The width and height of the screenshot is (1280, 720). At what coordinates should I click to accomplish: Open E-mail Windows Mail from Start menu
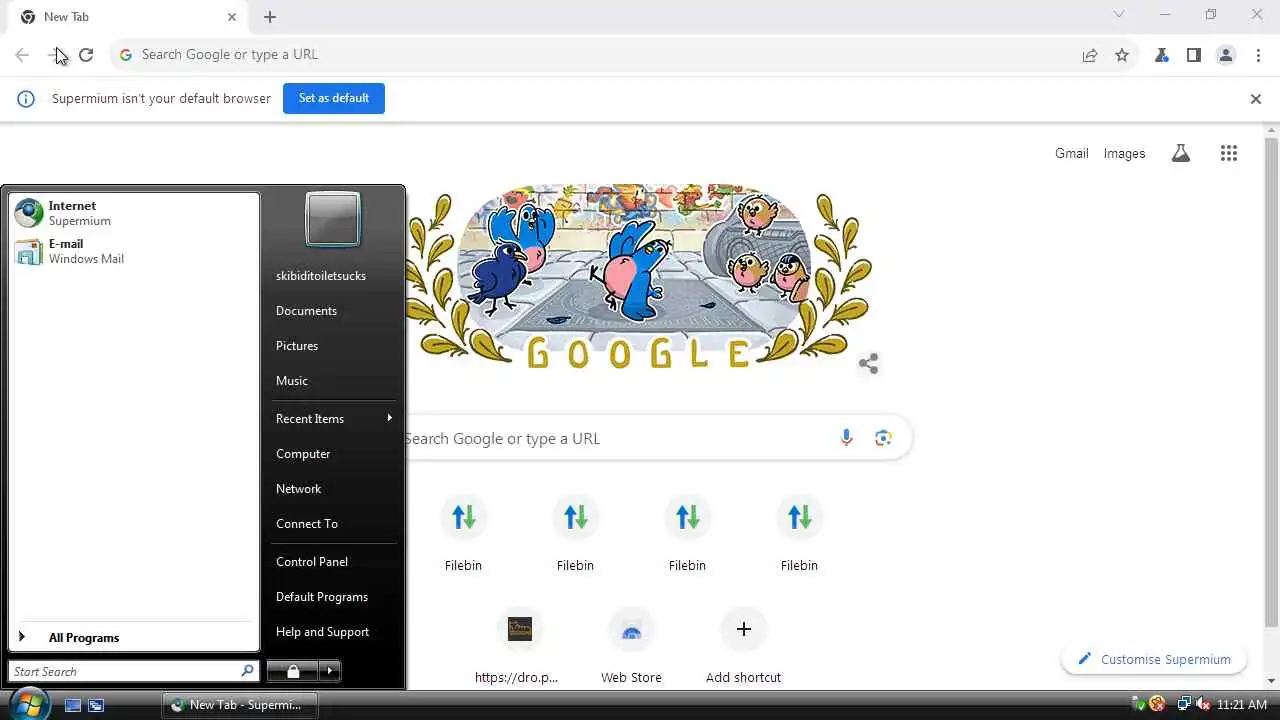point(133,251)
